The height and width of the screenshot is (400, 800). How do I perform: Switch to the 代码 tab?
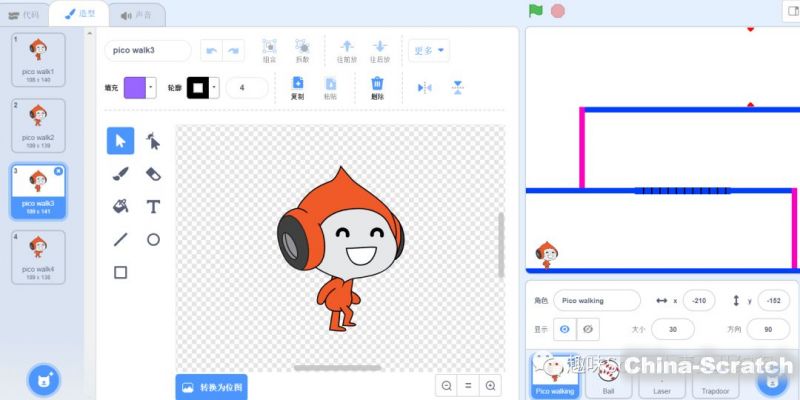pyautogui.click(x=24, y=15)
